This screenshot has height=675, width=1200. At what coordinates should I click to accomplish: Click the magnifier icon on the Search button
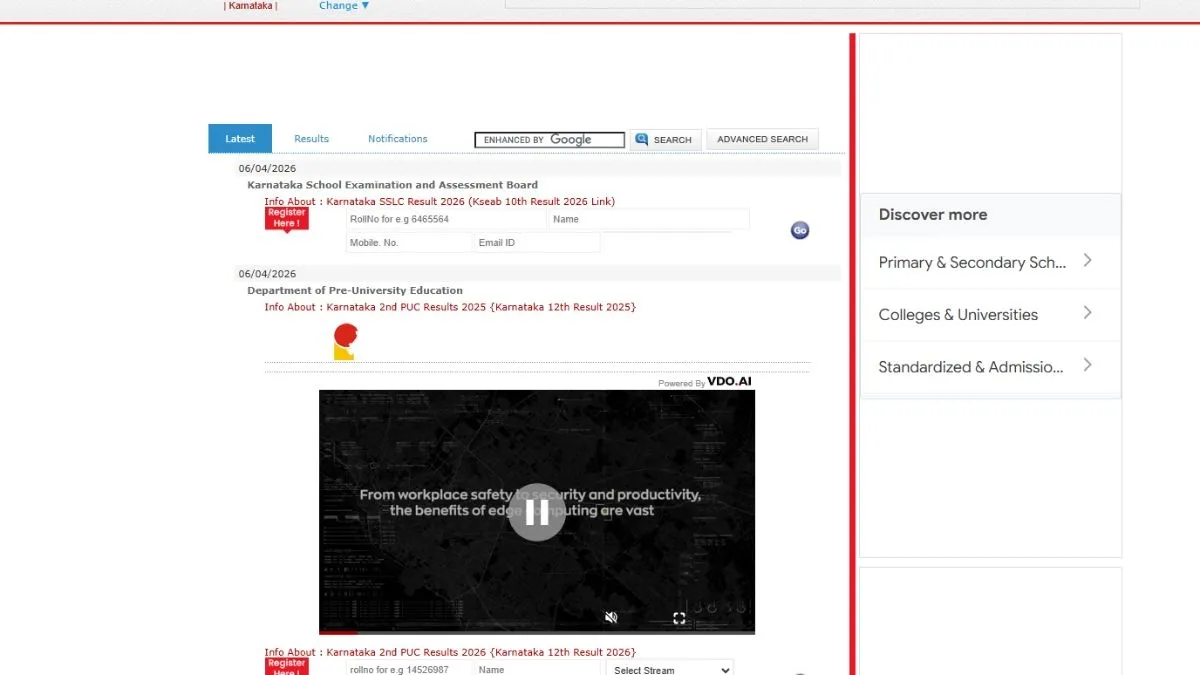pos(642,139)
